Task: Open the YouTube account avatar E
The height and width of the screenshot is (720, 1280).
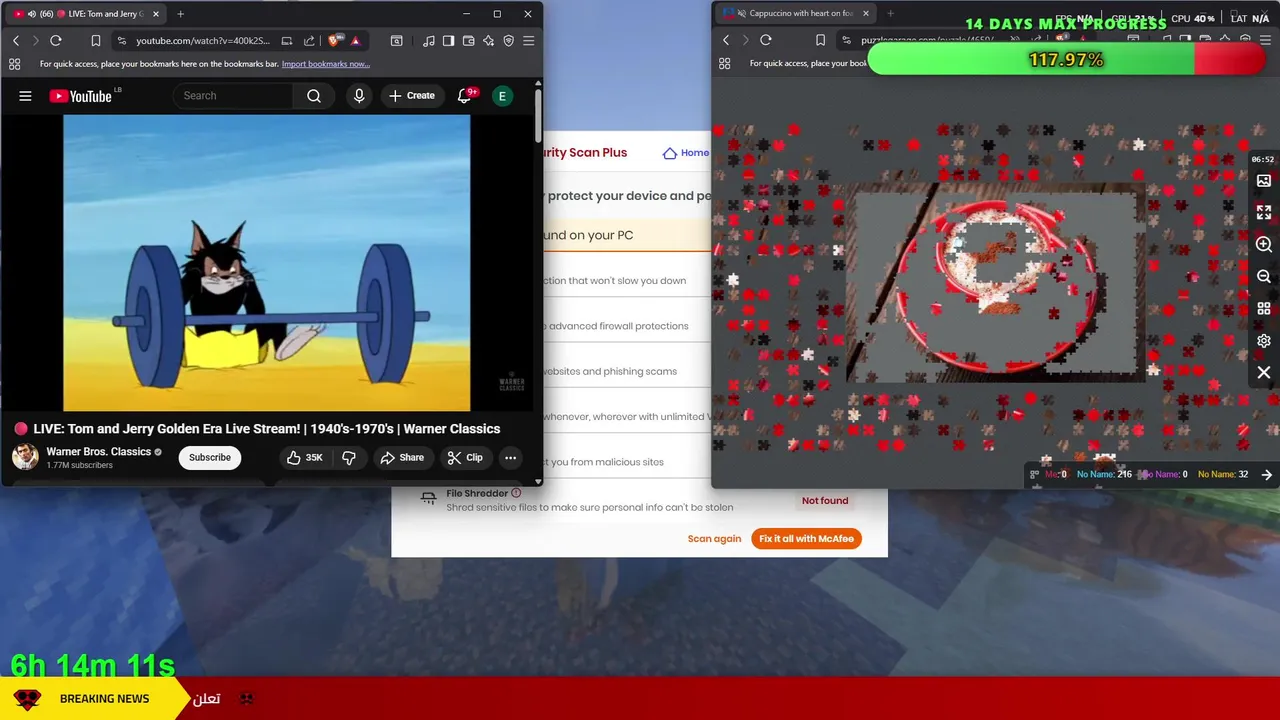Action: [502, 96]
